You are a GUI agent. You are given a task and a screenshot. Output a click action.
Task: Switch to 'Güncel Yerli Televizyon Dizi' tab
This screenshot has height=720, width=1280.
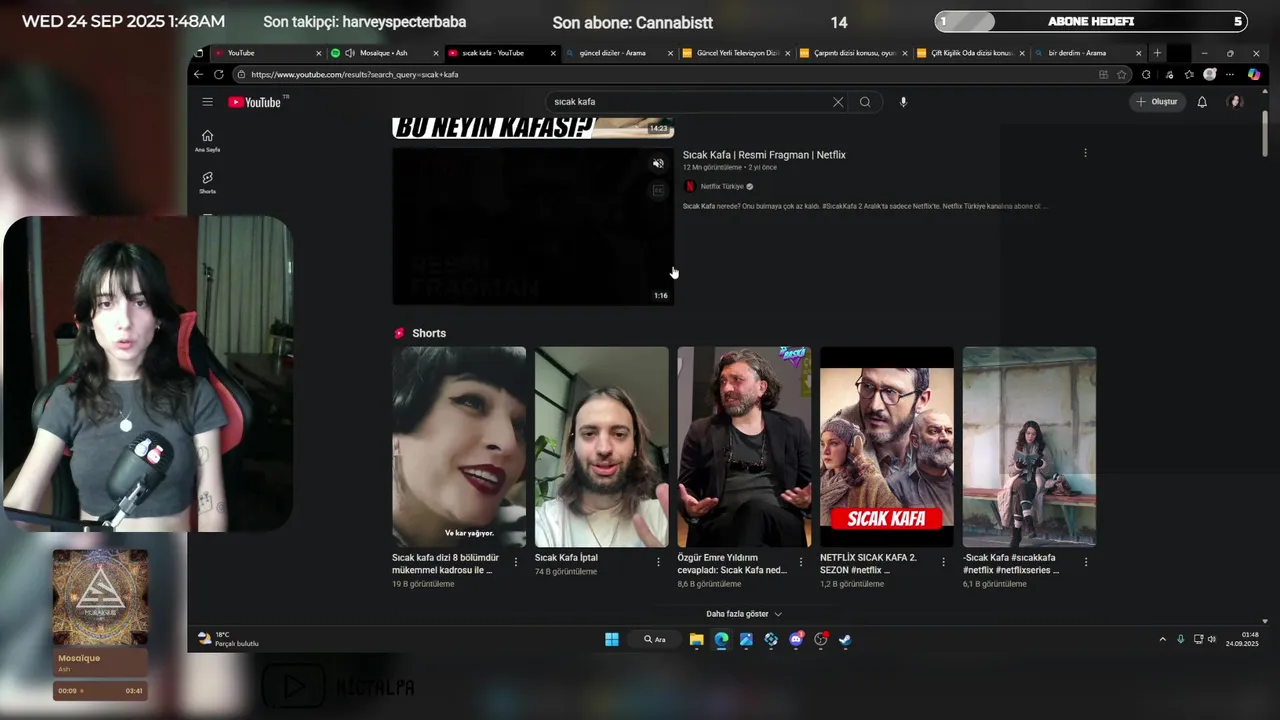click(735, 53)
